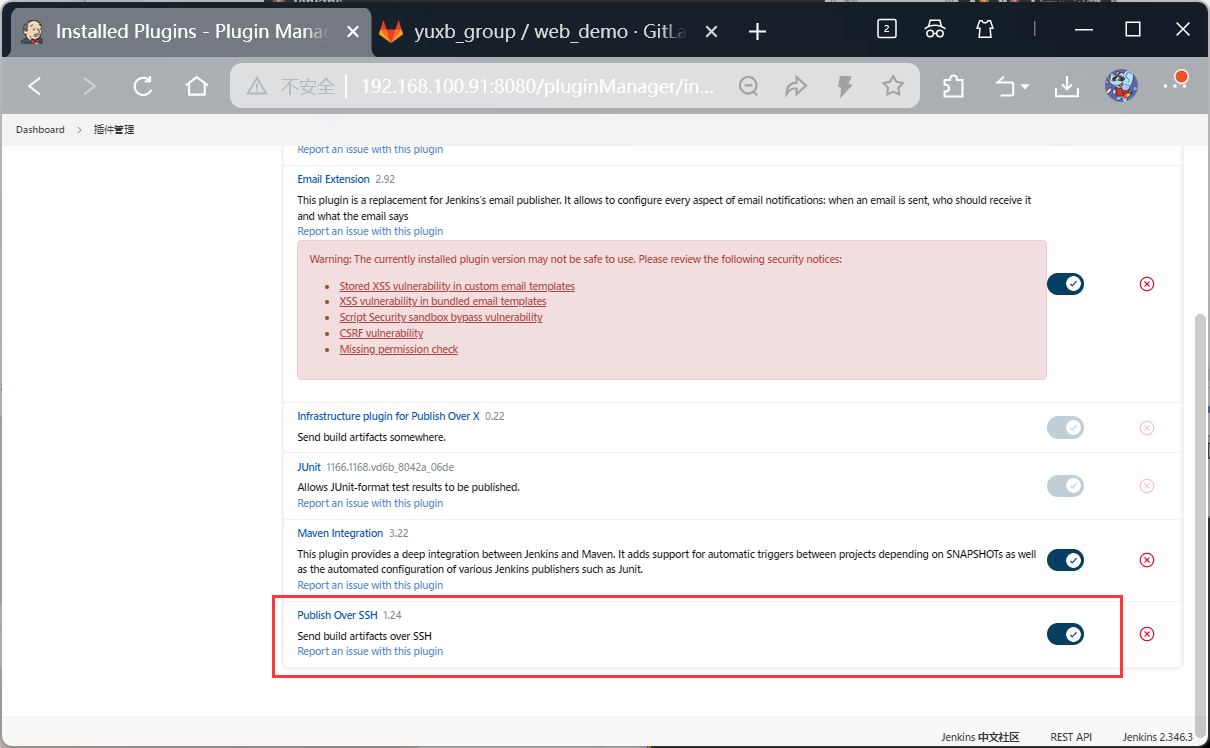This screenshot has width=1210, height=748.
Task: Click the browser forward arrow
Action: 89,87
